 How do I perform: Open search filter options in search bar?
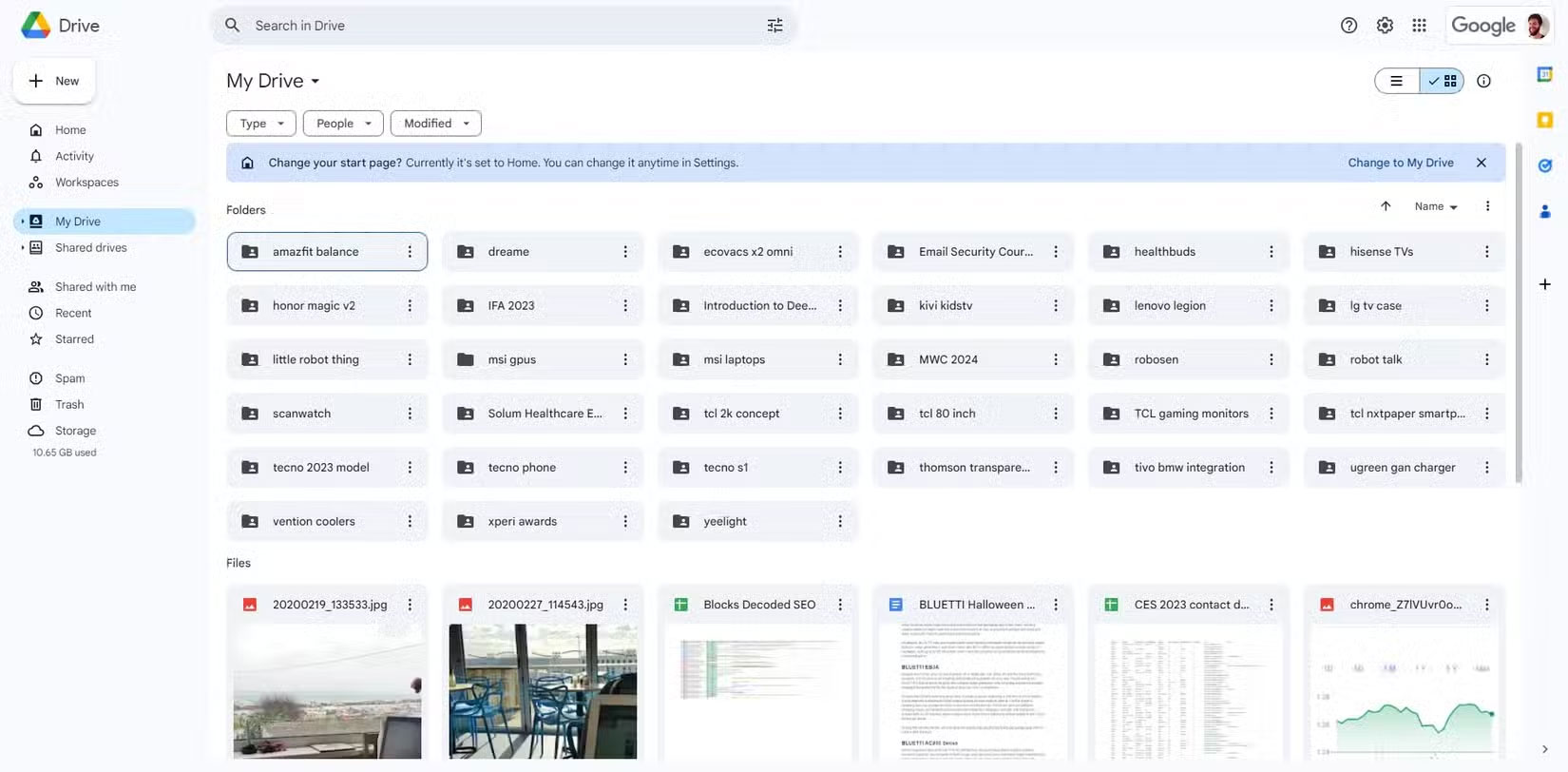[x=774, y=26]
